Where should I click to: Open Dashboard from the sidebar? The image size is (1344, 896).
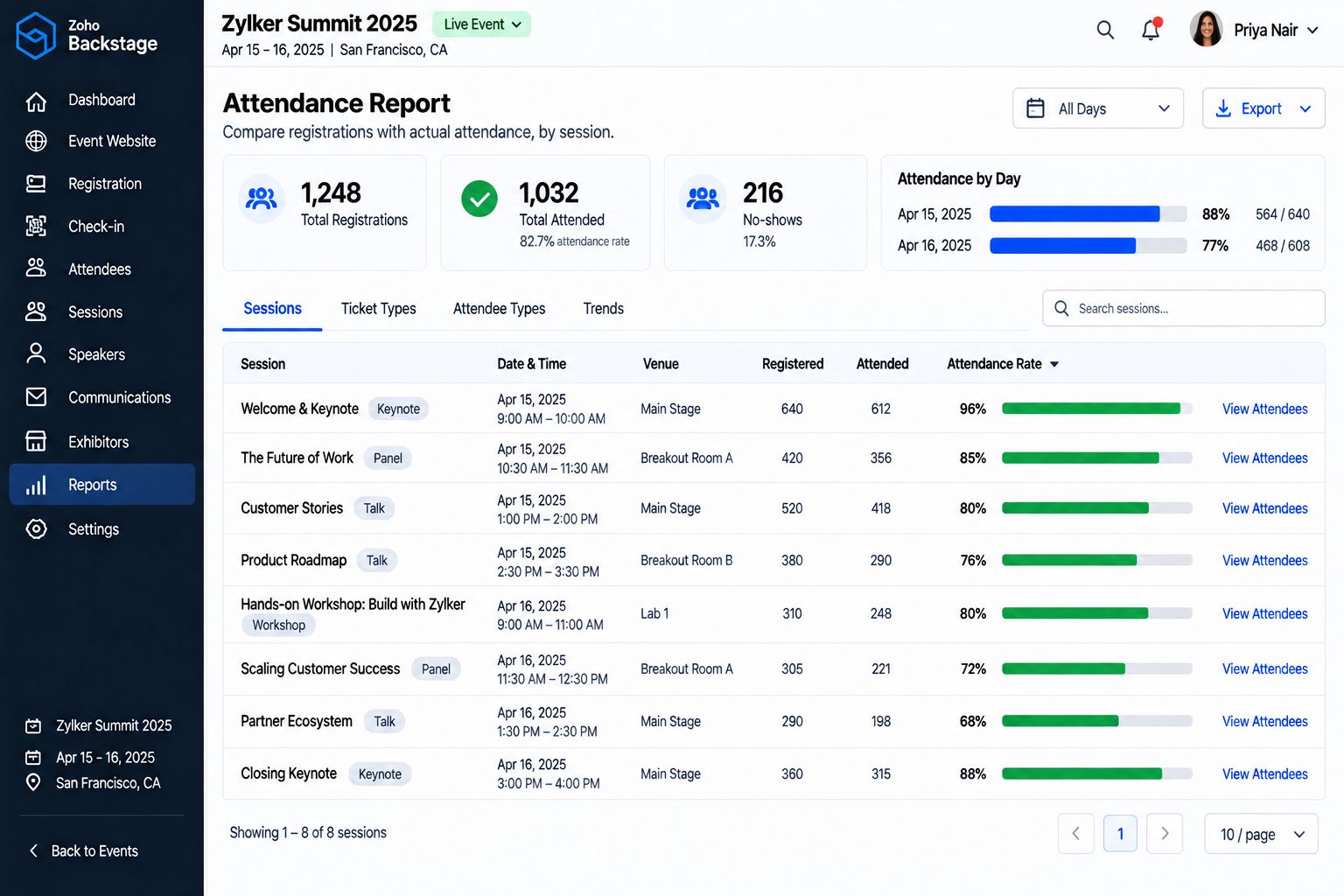pos(101,100)
